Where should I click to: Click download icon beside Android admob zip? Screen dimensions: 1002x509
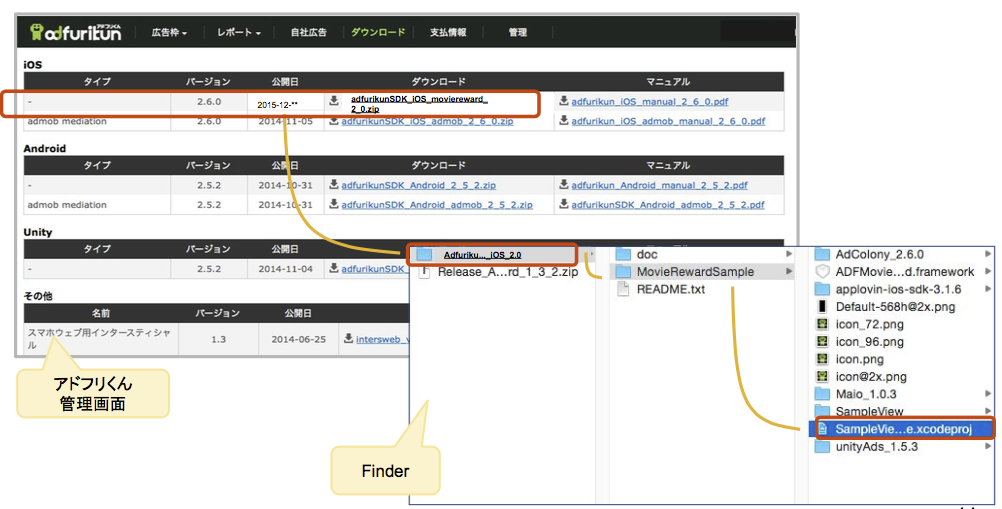334,204
